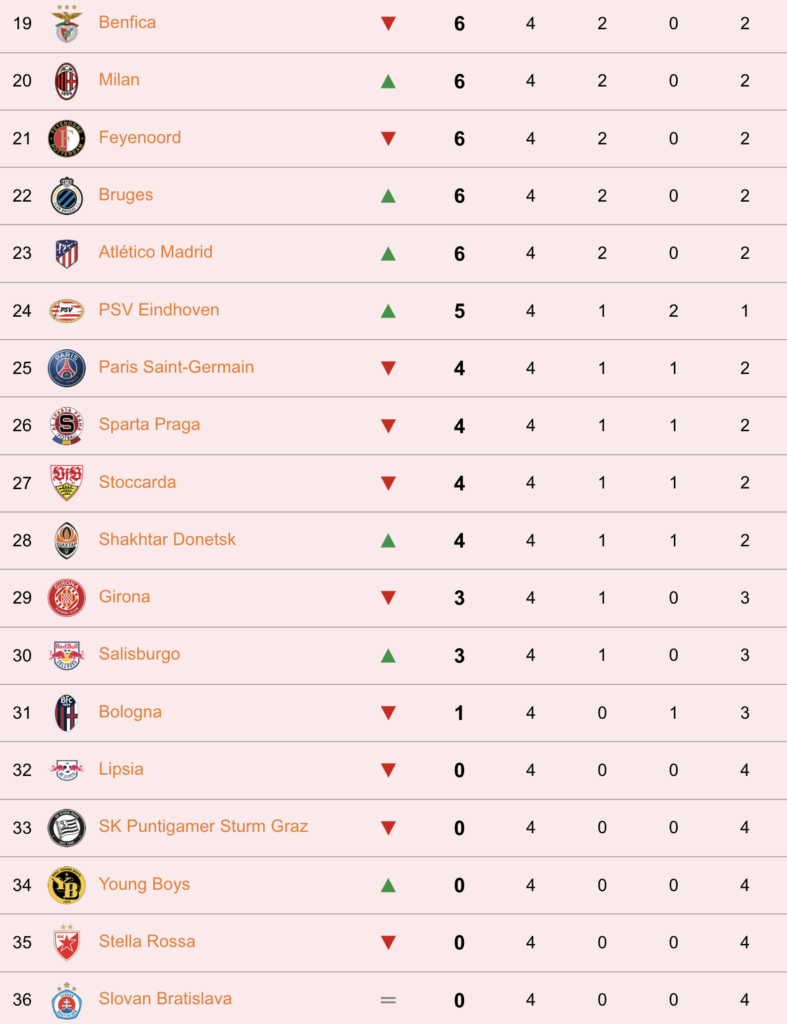The image size is (787, 1024).
Task: Open the Salisburgo team link
Action: (x=139, y=654)
